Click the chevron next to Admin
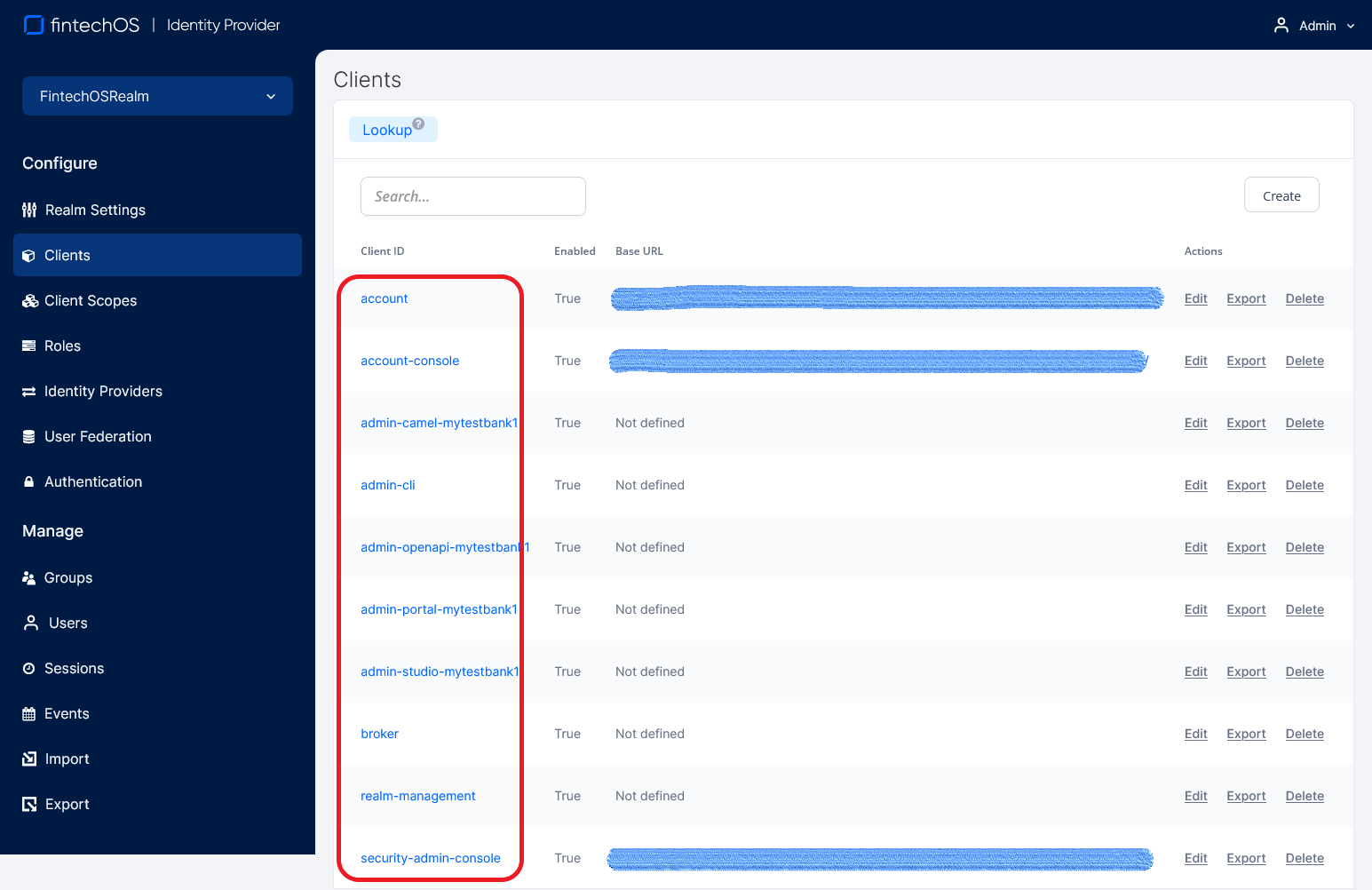The image size is (1372, 890). click(1351, 27)
